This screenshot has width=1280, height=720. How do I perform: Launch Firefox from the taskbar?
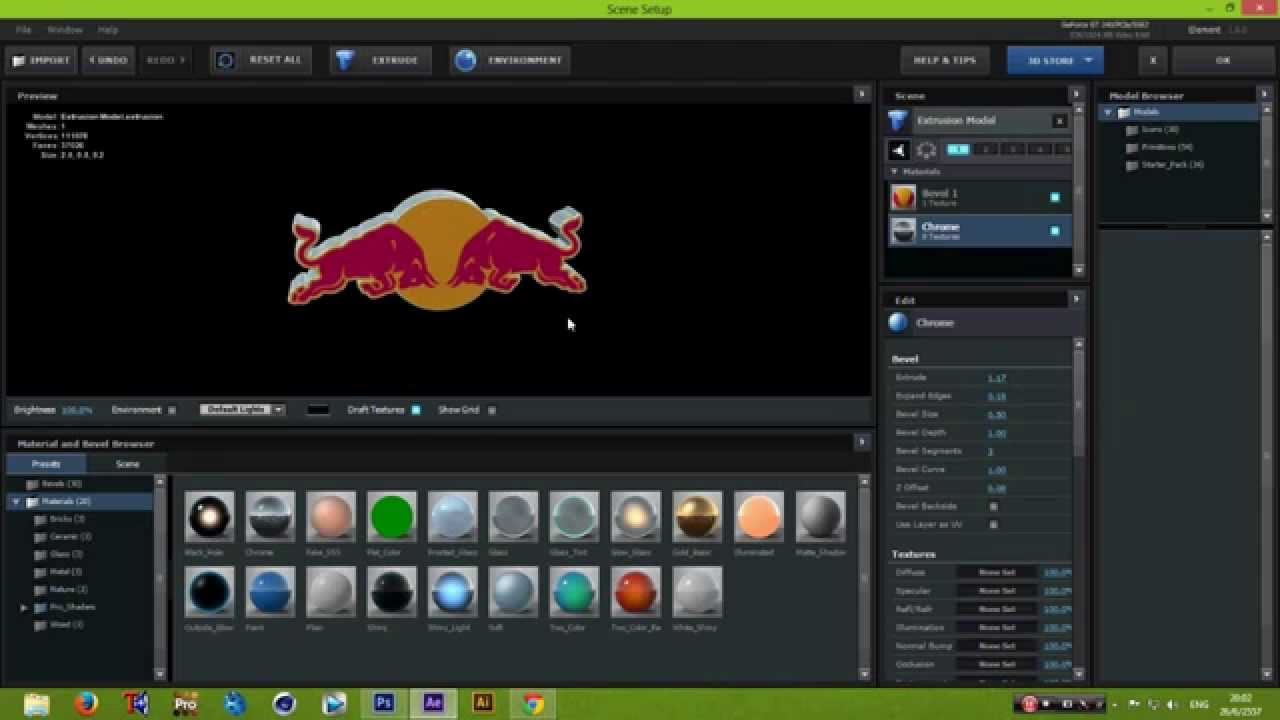tap(87, 703)
